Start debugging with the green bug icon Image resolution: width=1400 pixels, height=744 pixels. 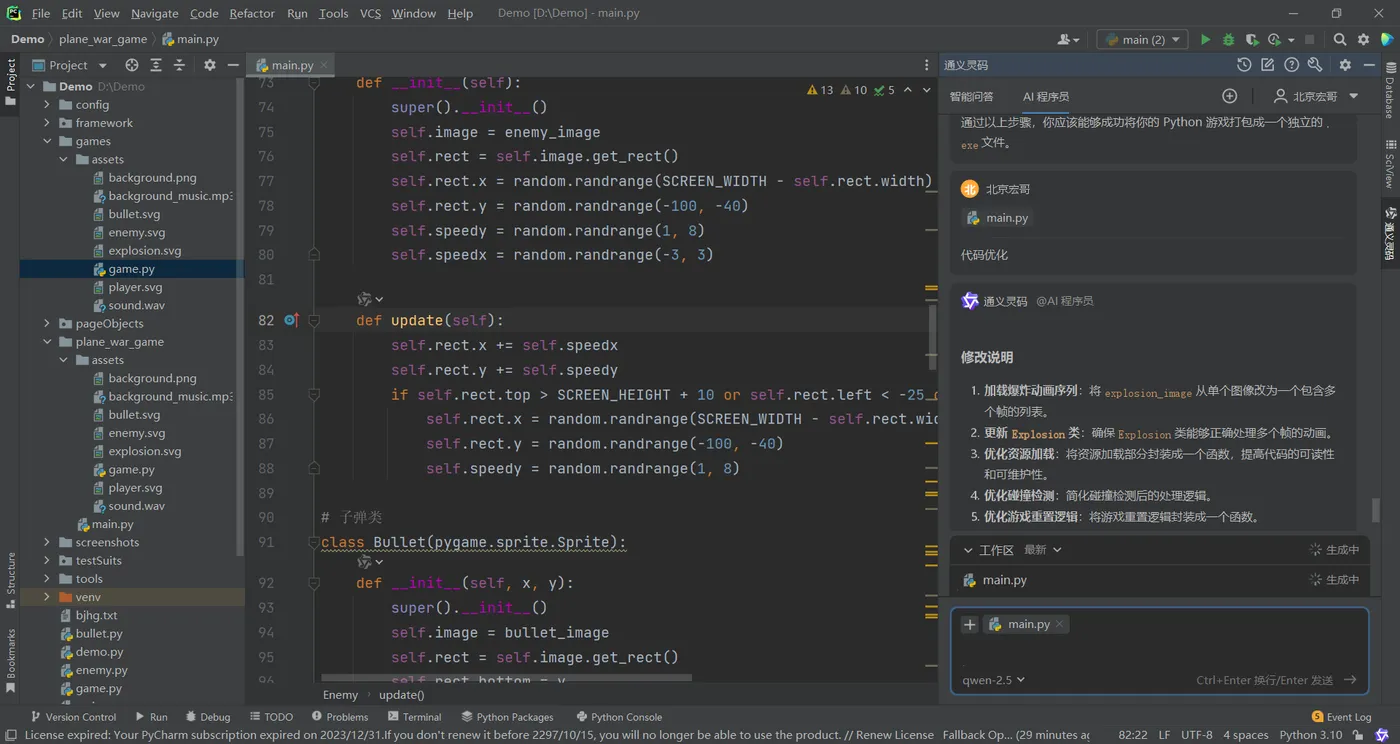coord(1229,40)
